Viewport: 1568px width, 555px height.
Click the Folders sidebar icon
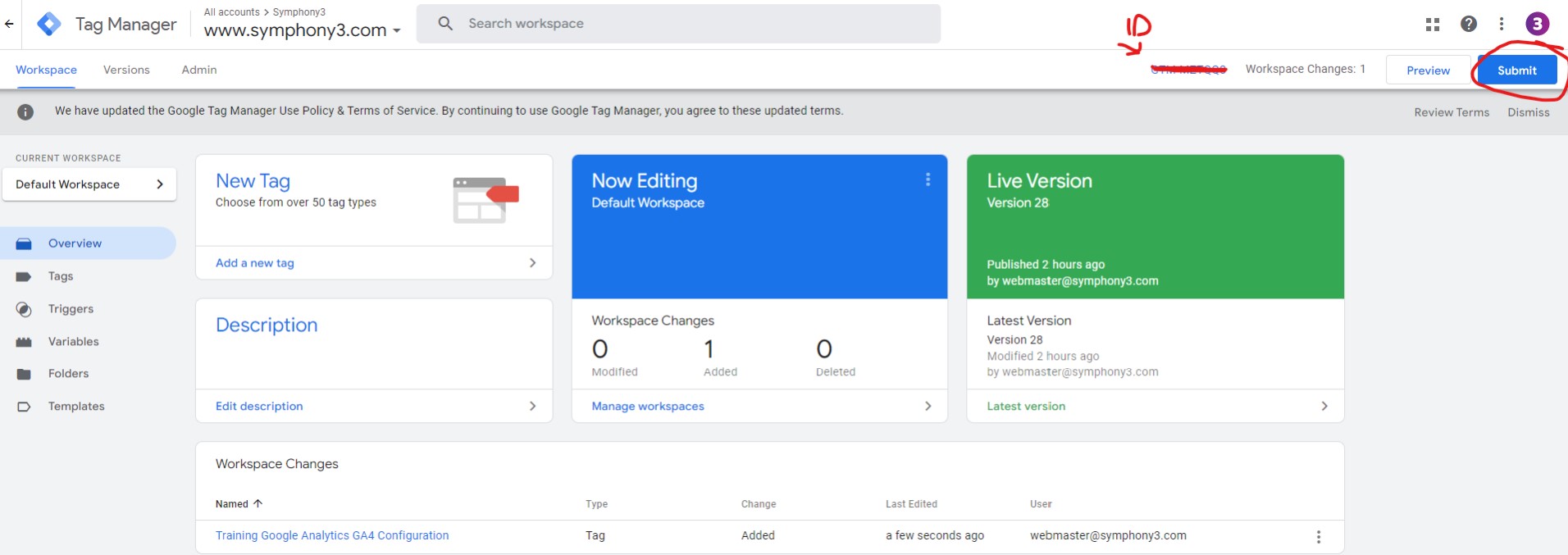[24, 374]
